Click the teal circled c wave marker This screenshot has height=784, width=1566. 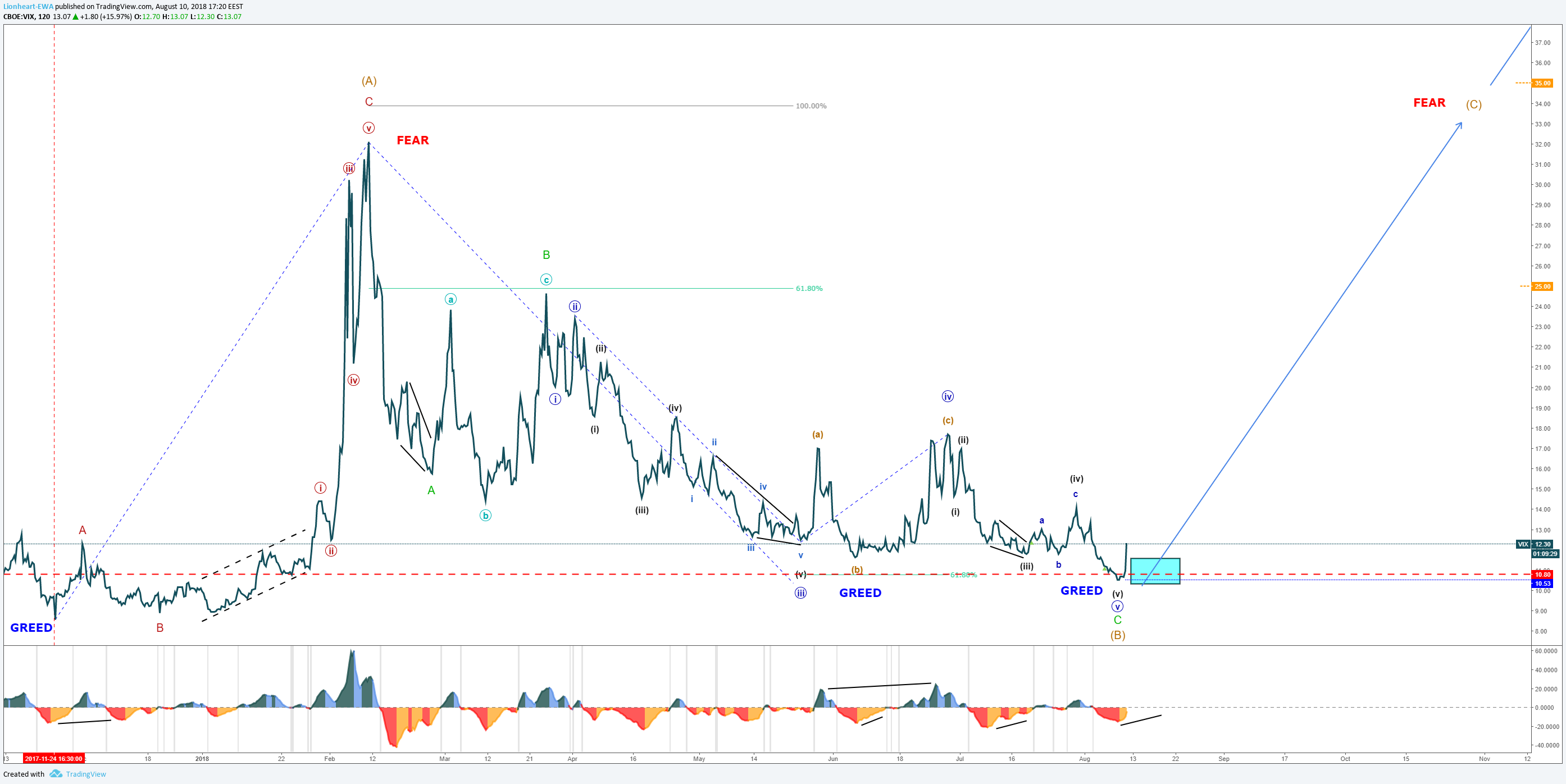pyautogui.click(x=546, y=280)
